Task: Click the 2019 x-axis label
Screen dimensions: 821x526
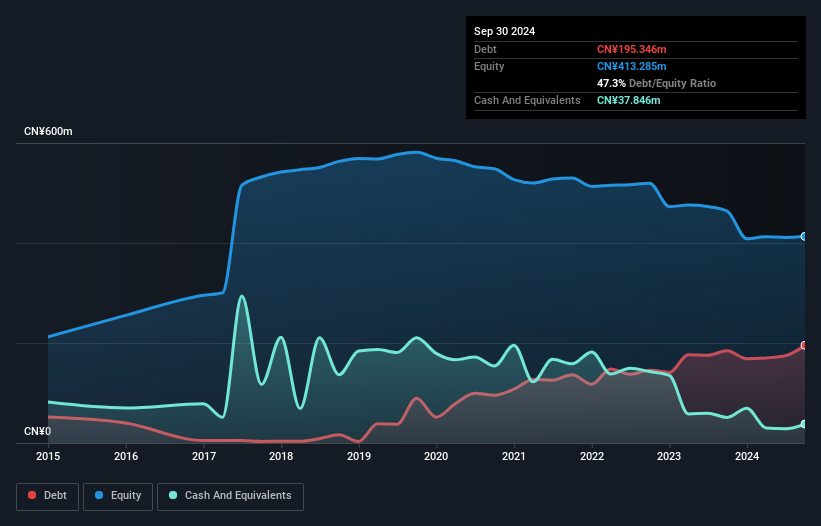Action: point(359,456)
